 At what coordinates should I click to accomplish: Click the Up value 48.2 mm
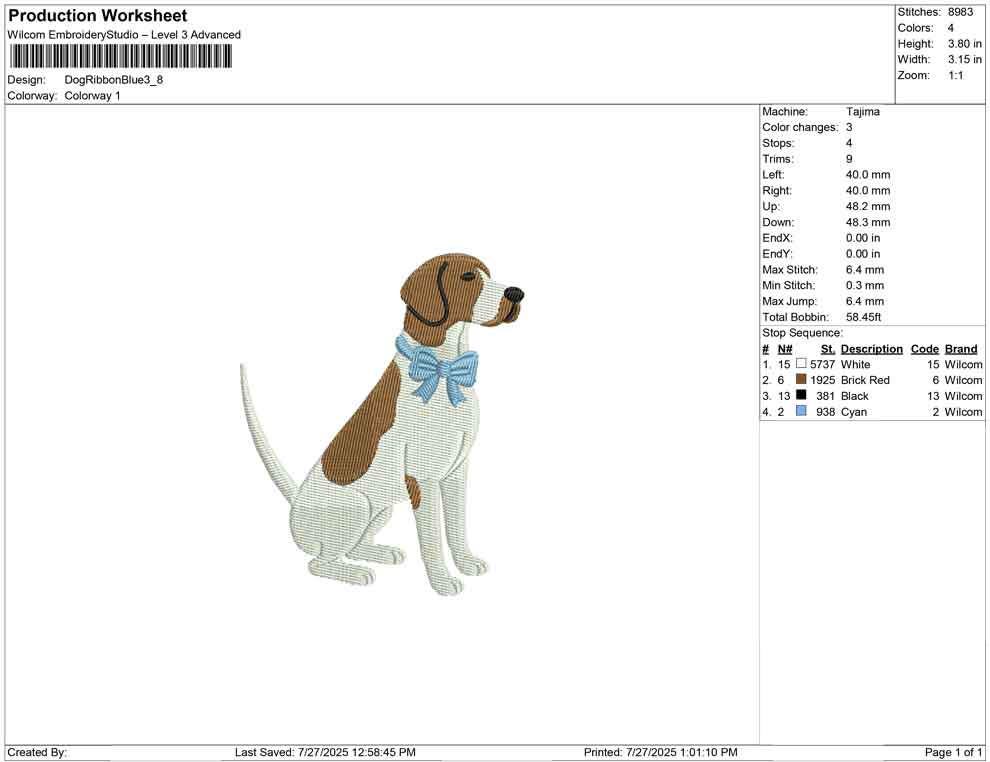[868, 206]
